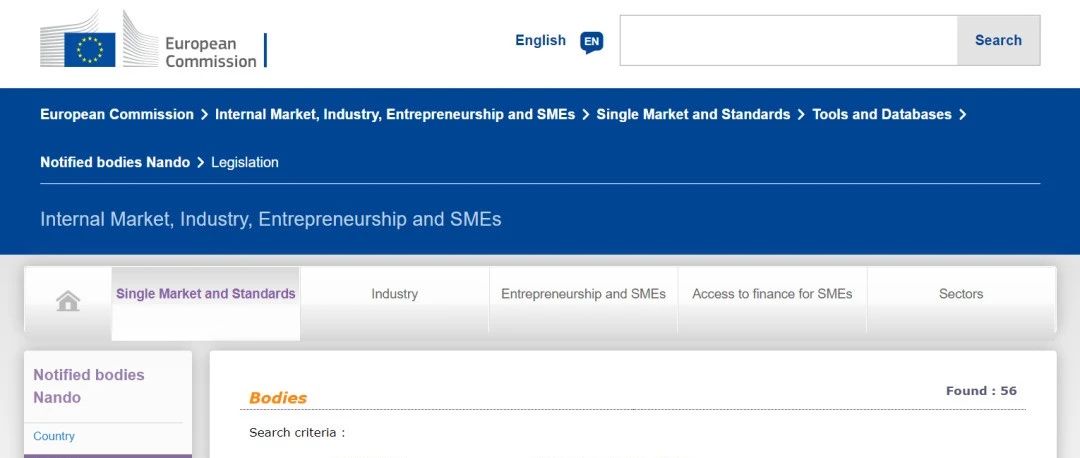Screen dimensions: 1080x458
Task: Switch to the Industry tab
Action: coord(394,294)
